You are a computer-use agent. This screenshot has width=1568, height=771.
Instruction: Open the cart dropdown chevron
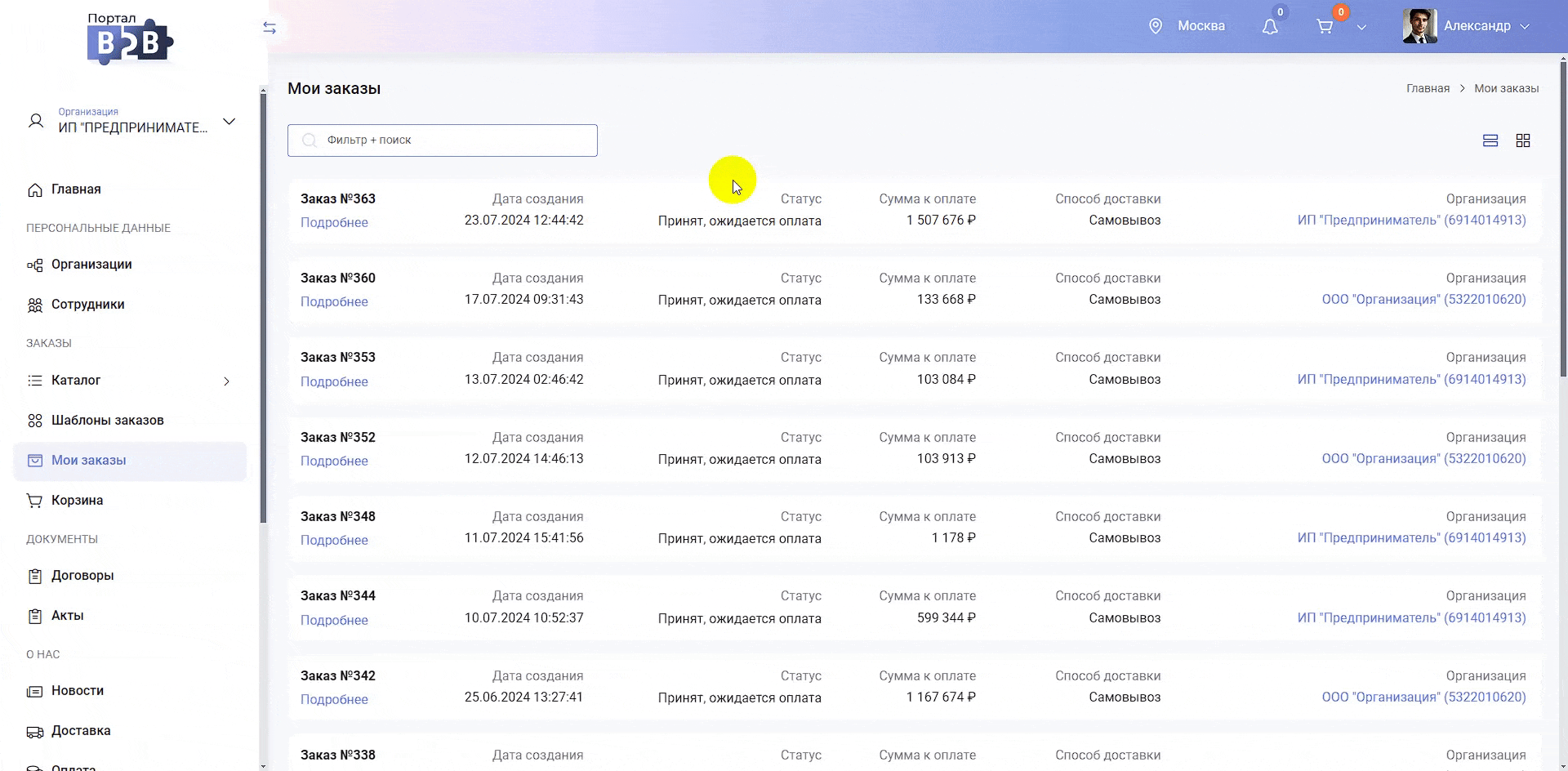tap(1361, 27)
